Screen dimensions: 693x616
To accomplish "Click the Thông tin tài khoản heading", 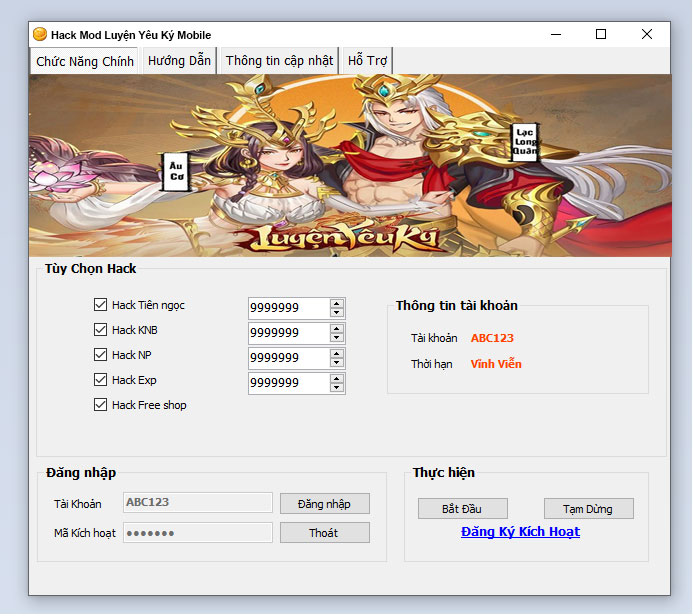I will tap(457, 305).
